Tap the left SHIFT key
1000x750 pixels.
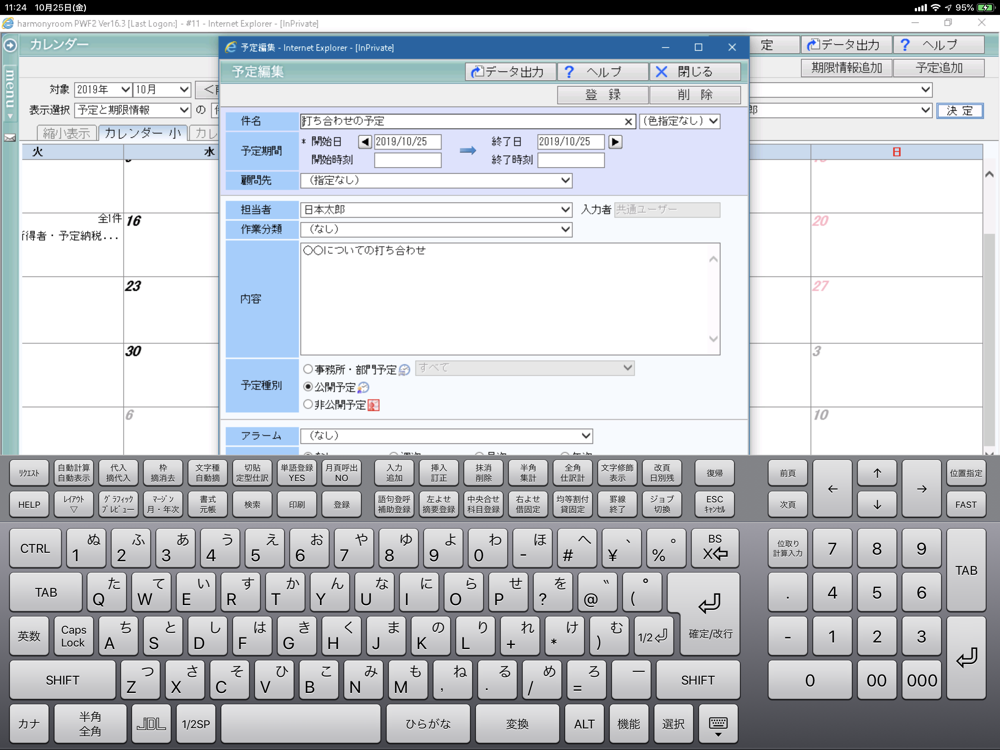pos(62,680)
